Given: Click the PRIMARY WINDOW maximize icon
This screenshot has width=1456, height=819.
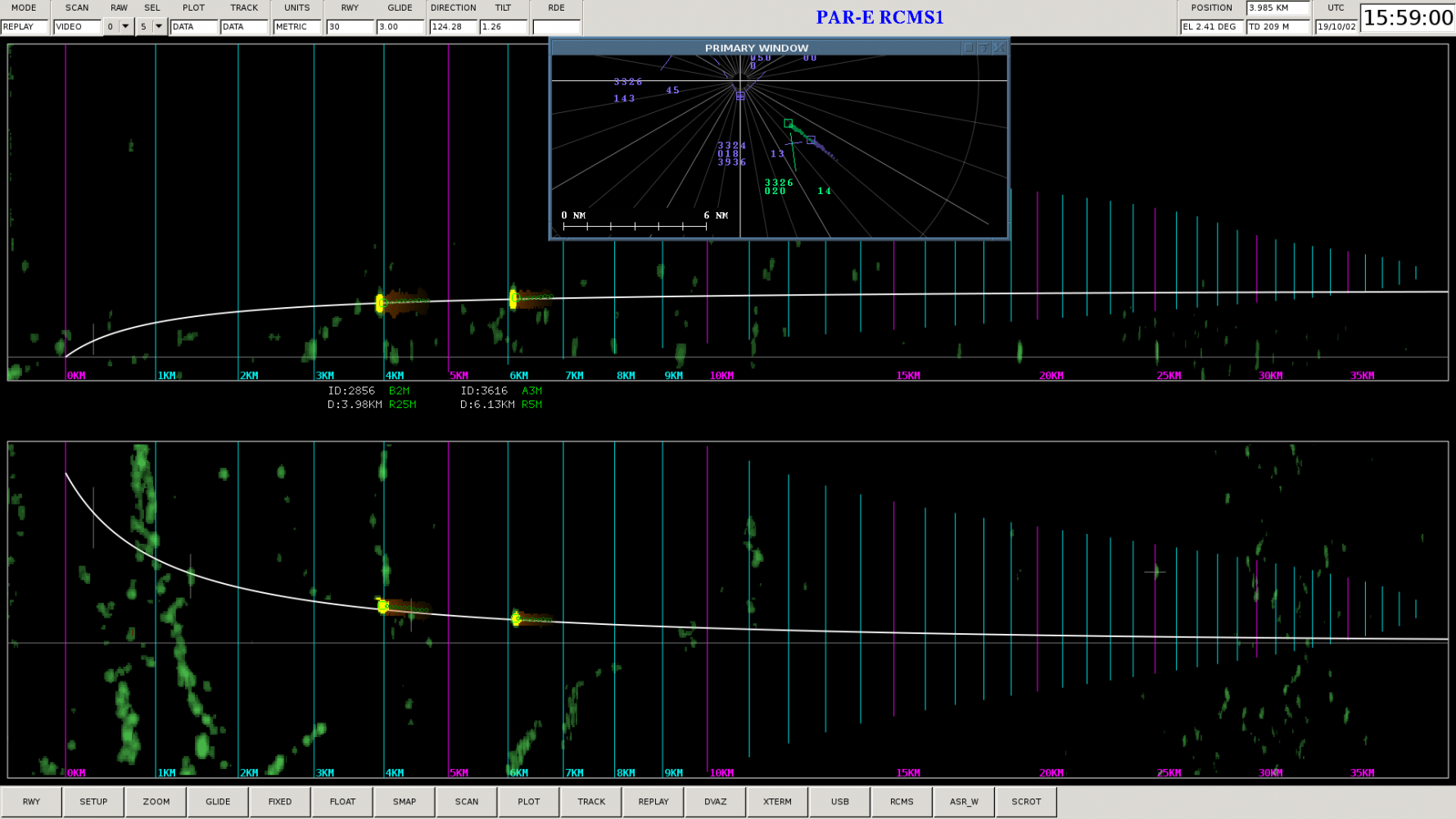Looking at the screenshot, I should pos(969,48).
